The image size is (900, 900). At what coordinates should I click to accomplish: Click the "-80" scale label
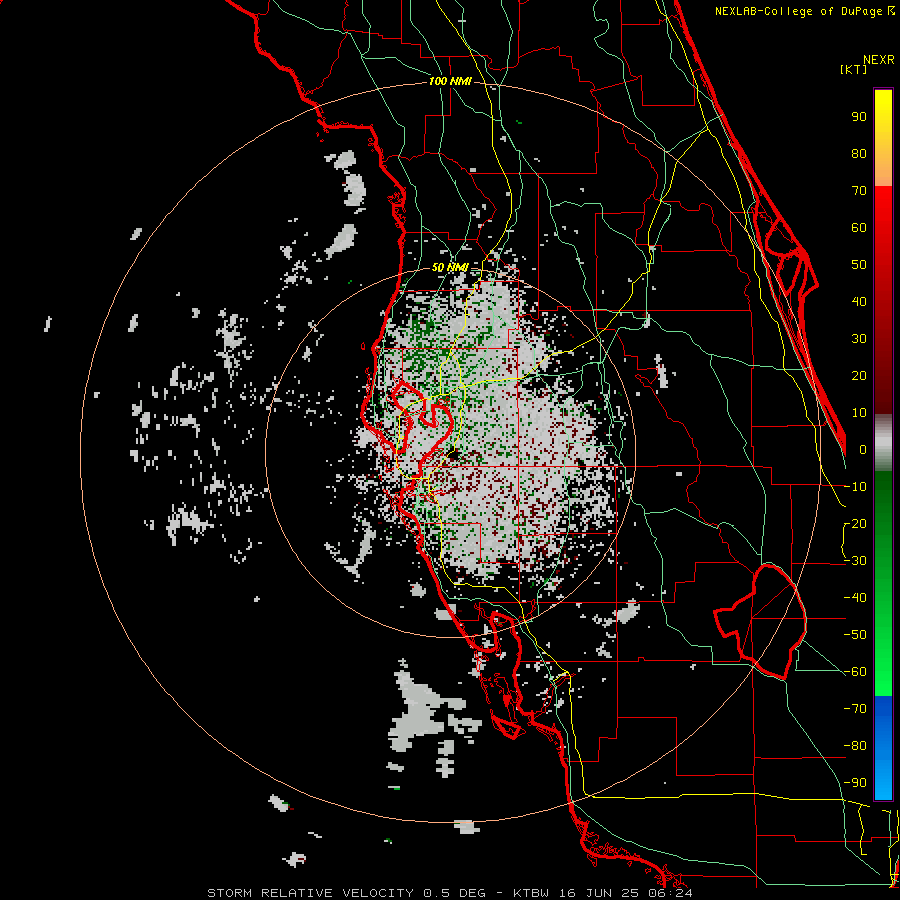click(x=856, y=746)
